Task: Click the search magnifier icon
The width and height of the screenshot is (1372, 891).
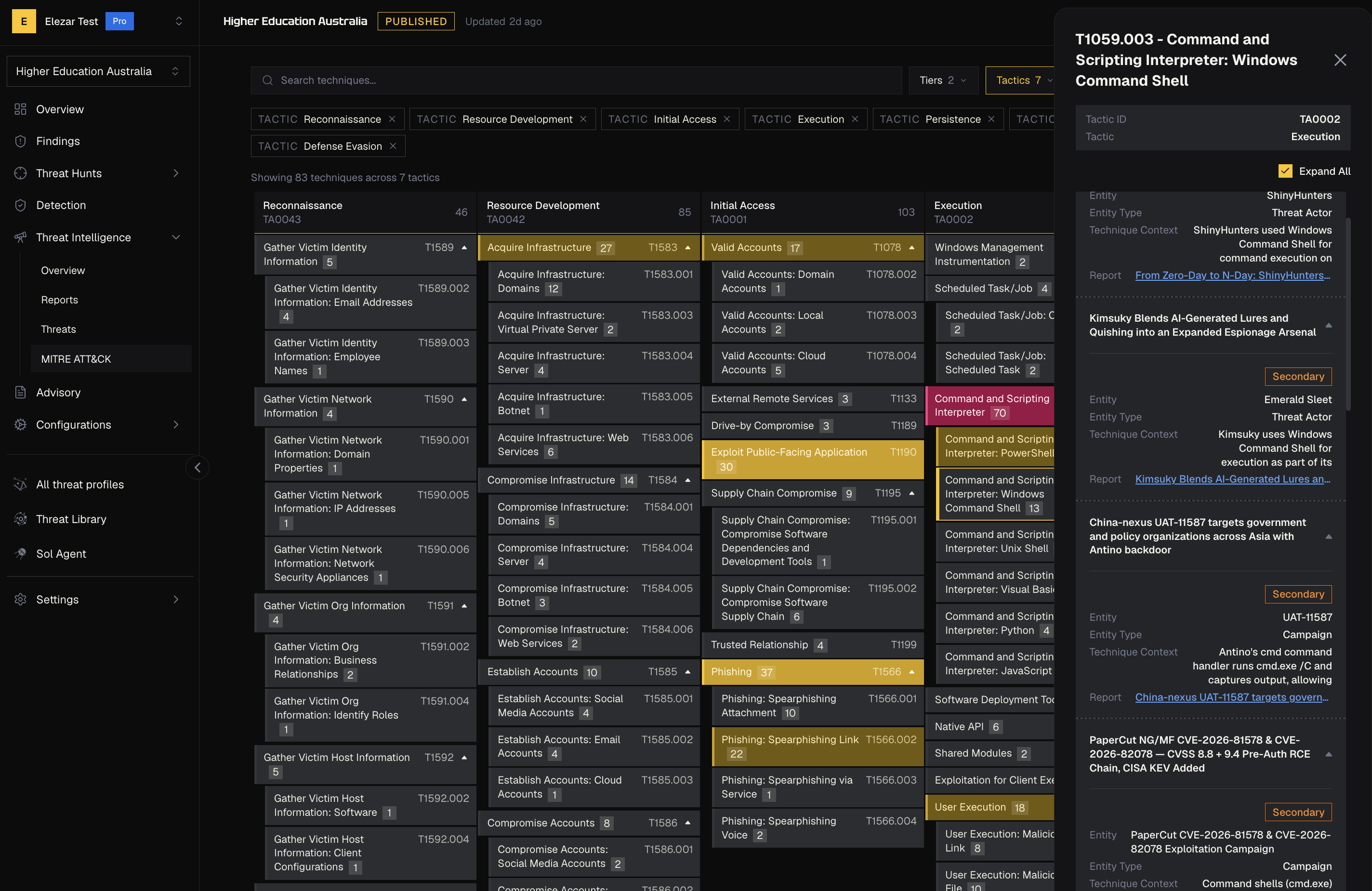Action: tap(267, 80)
